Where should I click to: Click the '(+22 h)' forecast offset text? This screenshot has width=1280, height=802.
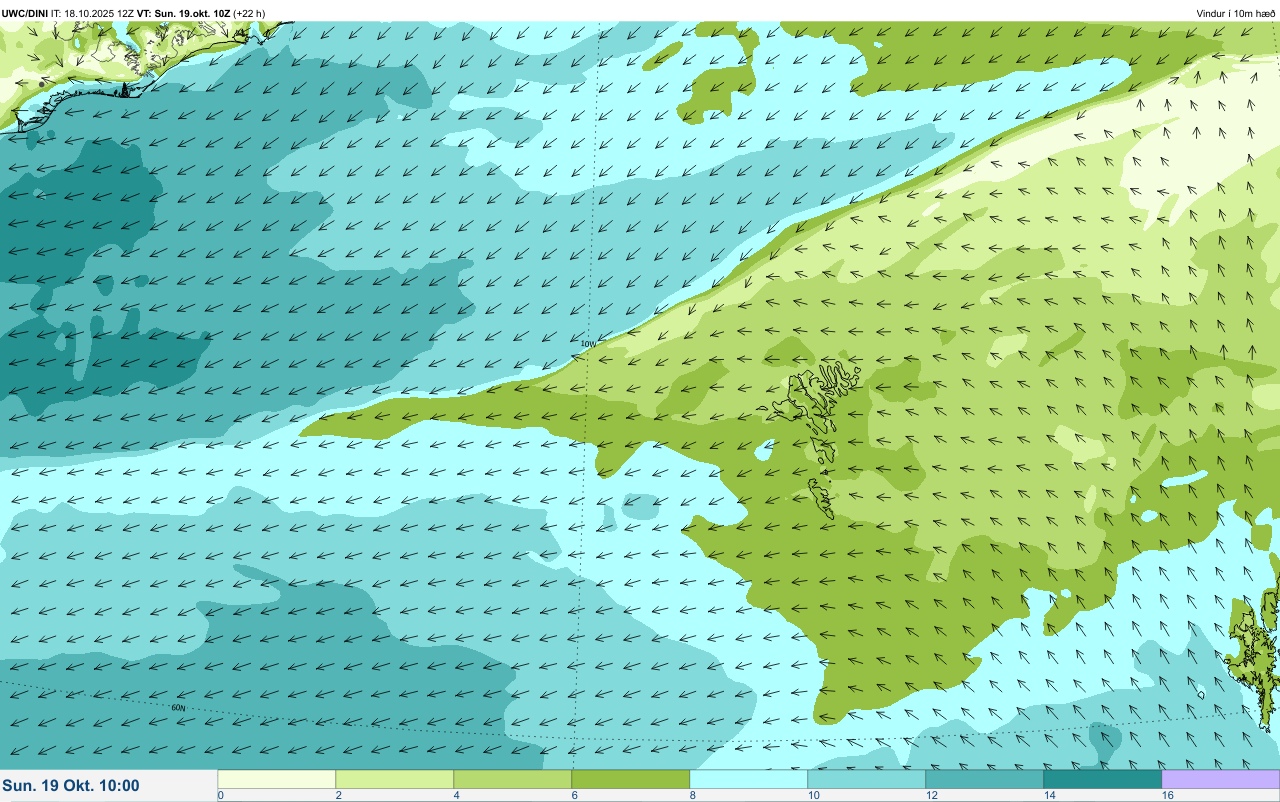pyautogui.click(x=249, y=13)
